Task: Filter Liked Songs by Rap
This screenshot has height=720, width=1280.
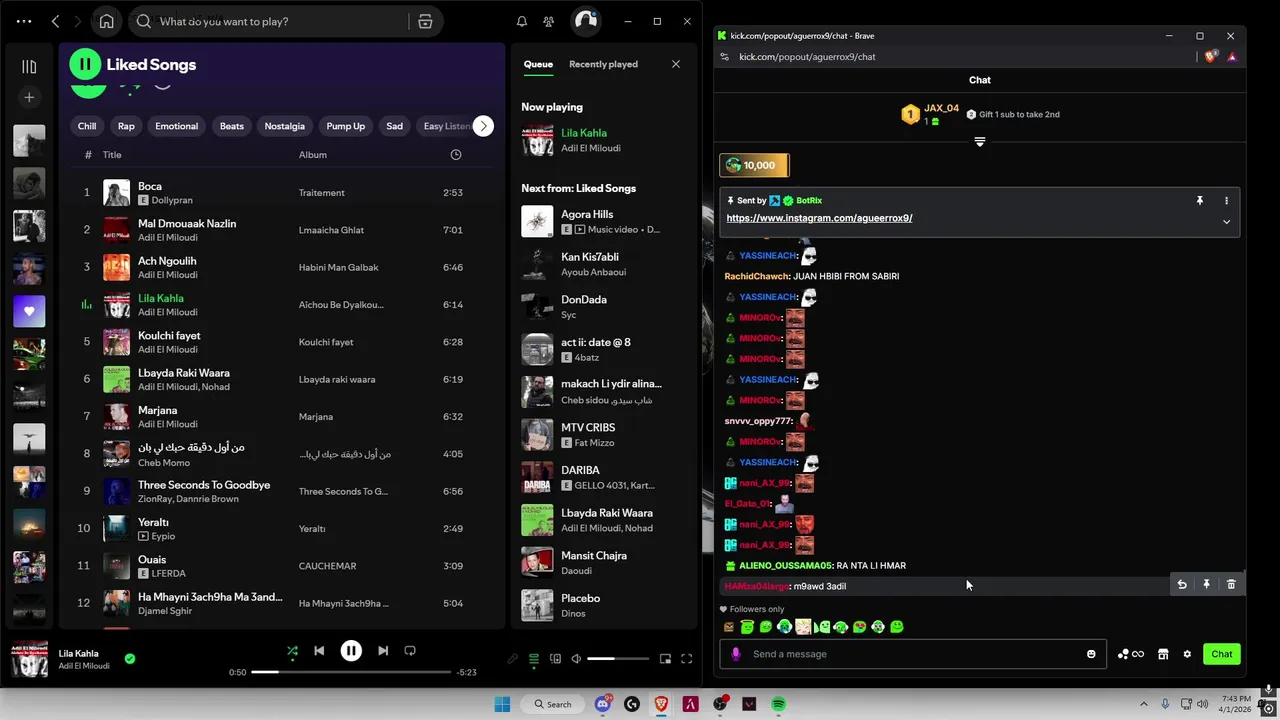Action: click(126, 126)
